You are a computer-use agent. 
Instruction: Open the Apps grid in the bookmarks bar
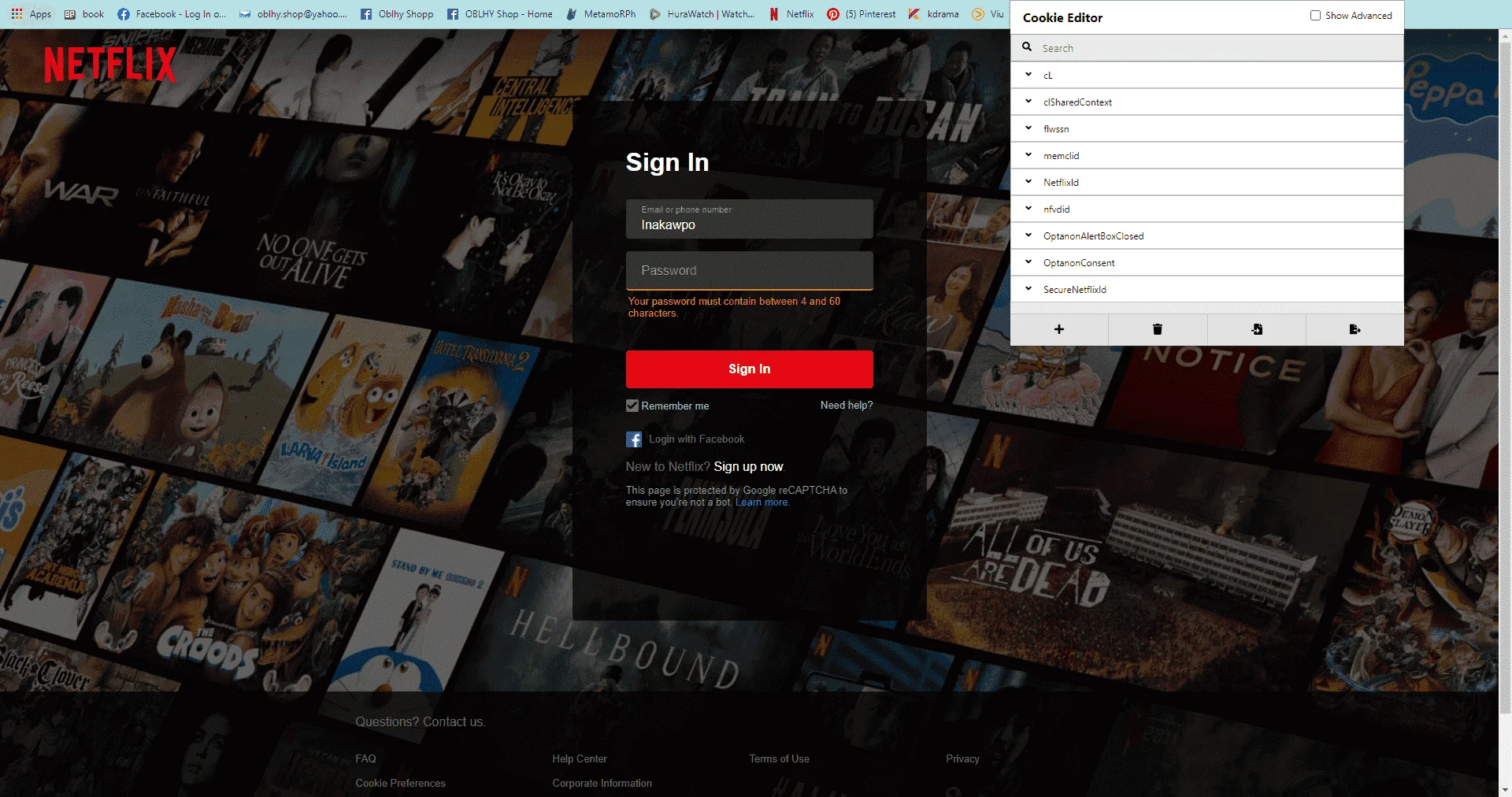pos(31,14)
